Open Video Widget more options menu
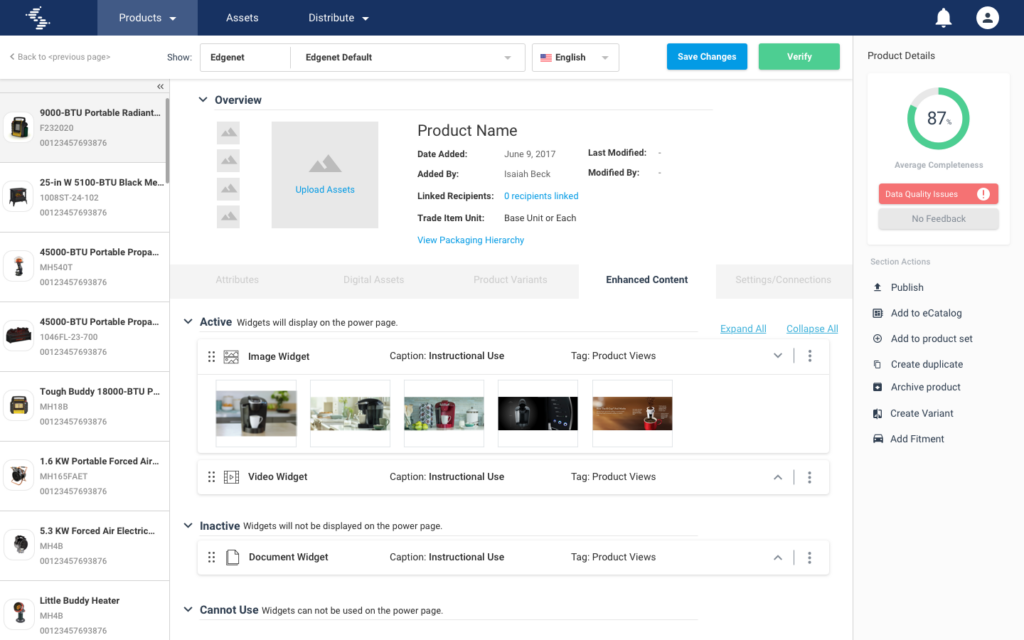Image resolution: width=1024 pixels, height=640 pixels. (810, 477)
